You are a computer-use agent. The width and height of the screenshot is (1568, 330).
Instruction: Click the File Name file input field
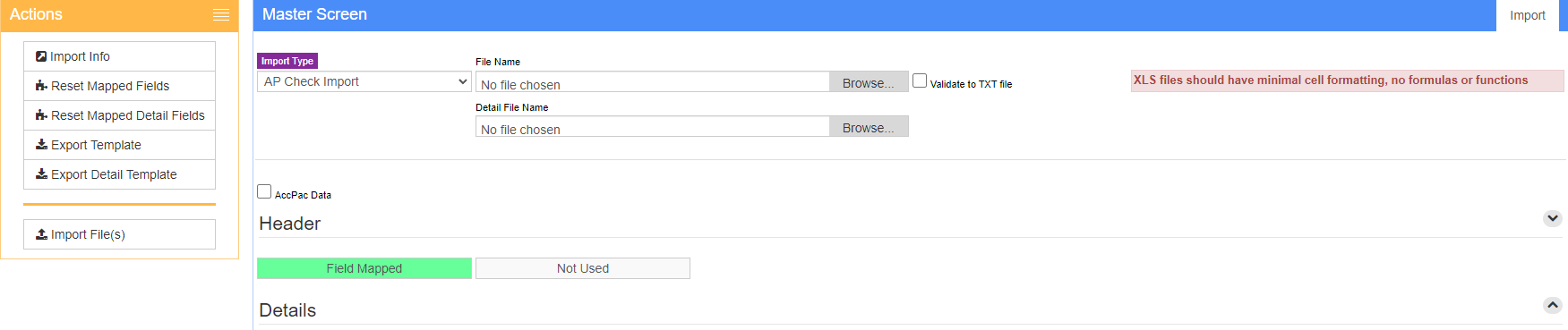(692, 82)
